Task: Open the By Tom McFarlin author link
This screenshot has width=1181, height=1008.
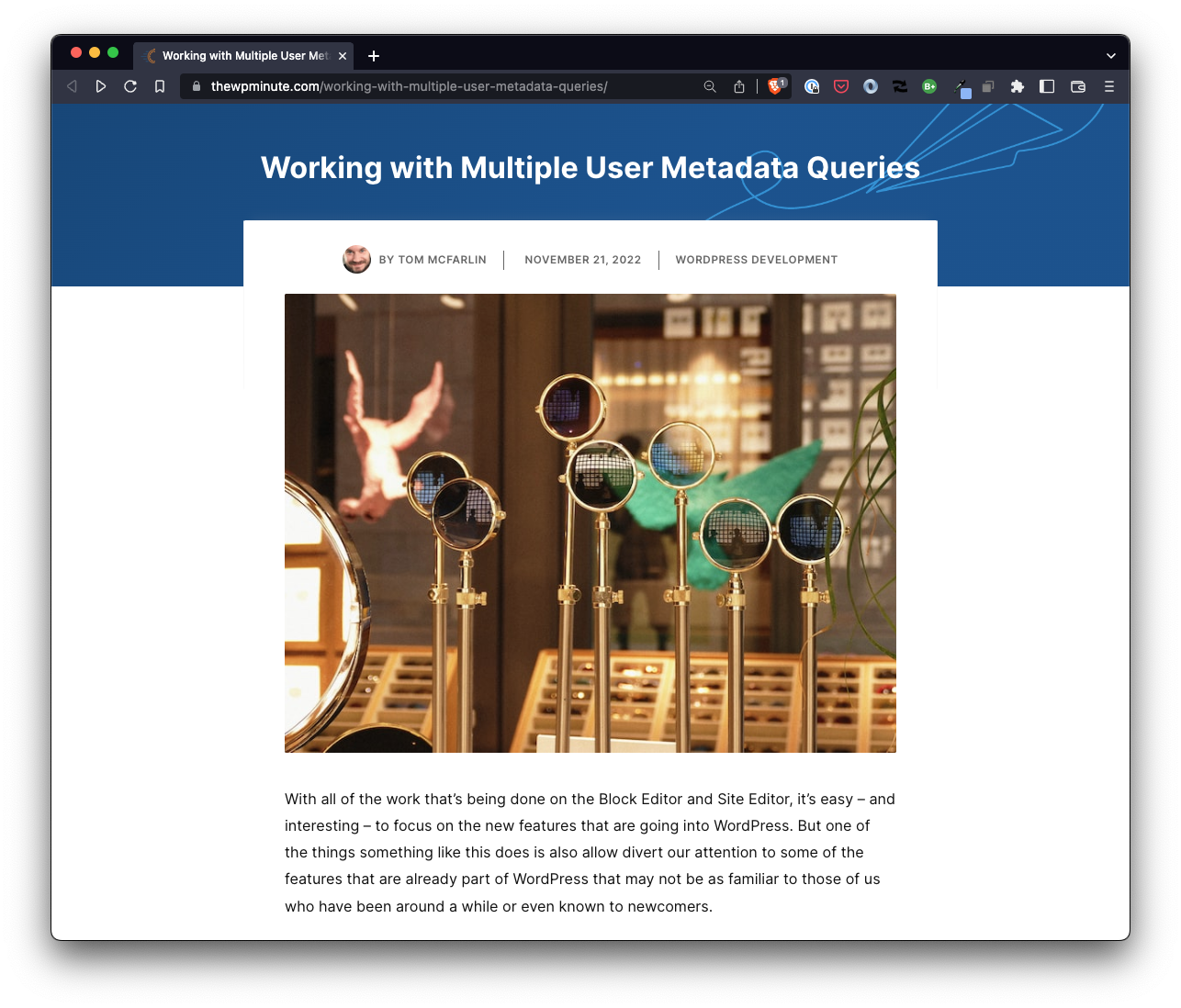Action: tap(433, 260)
